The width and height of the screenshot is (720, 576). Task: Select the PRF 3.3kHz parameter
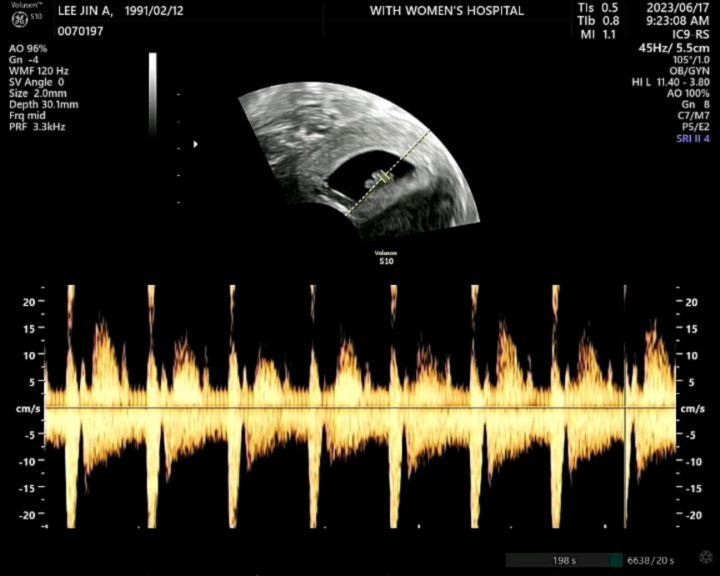tap(37, 127)
